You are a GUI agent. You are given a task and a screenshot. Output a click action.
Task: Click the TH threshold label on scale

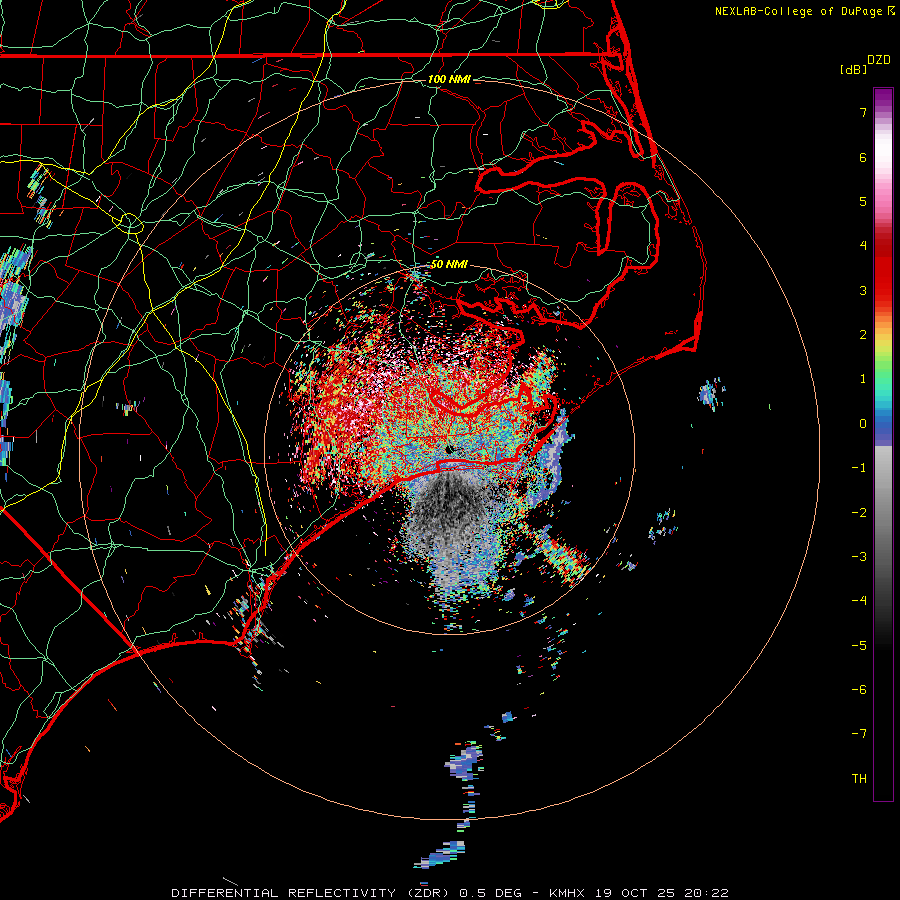click(859, 779)
